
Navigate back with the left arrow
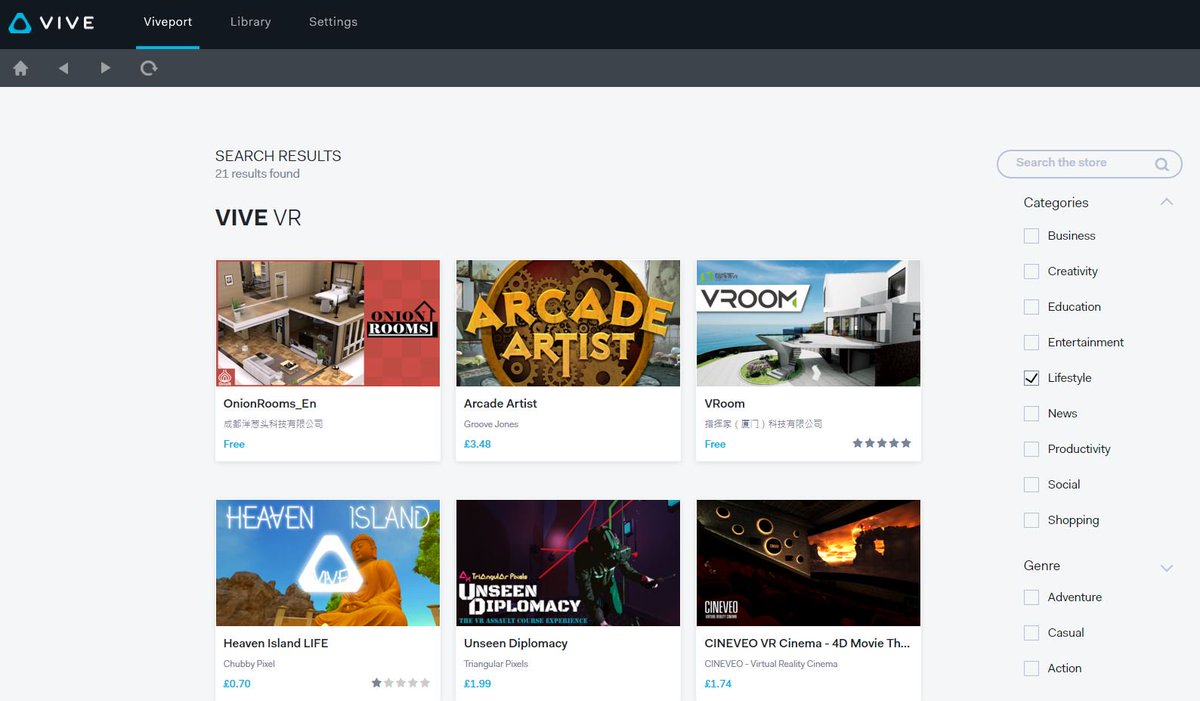point(63,69)
